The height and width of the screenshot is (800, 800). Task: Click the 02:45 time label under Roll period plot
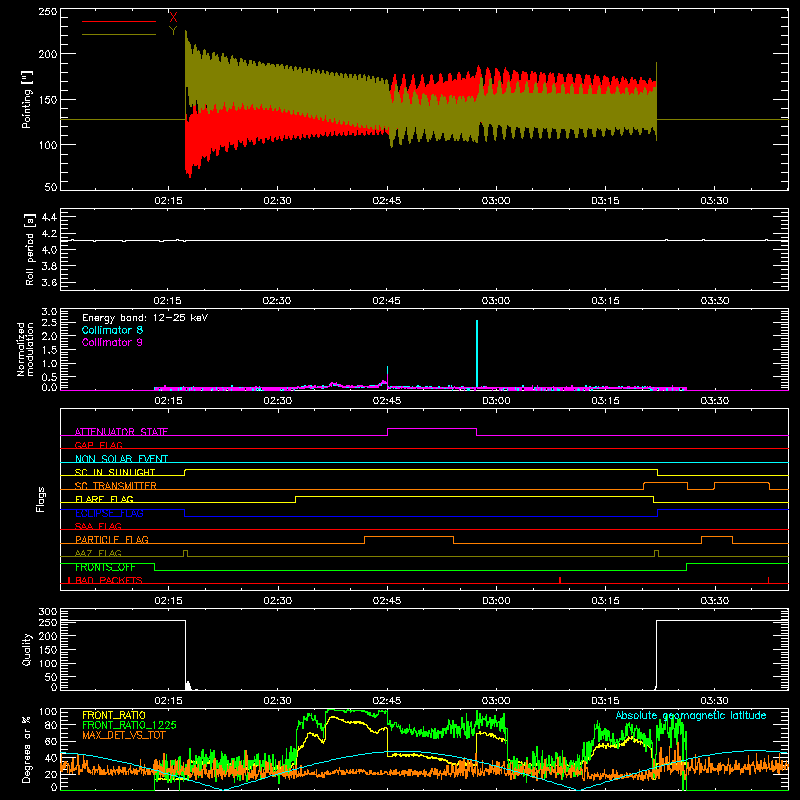(387, 301)
